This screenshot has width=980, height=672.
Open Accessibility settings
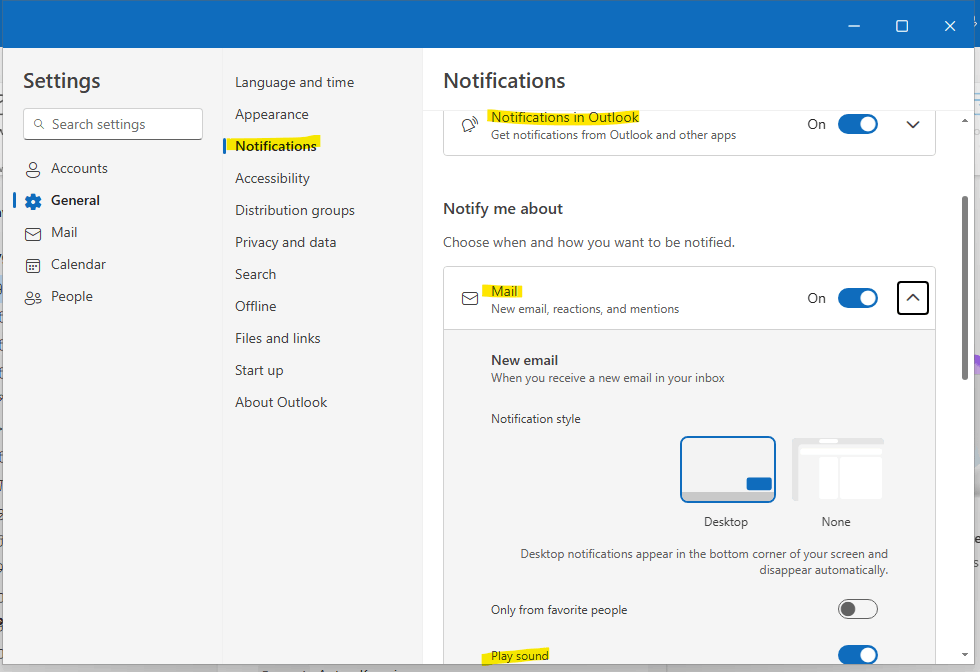point(272,178)
